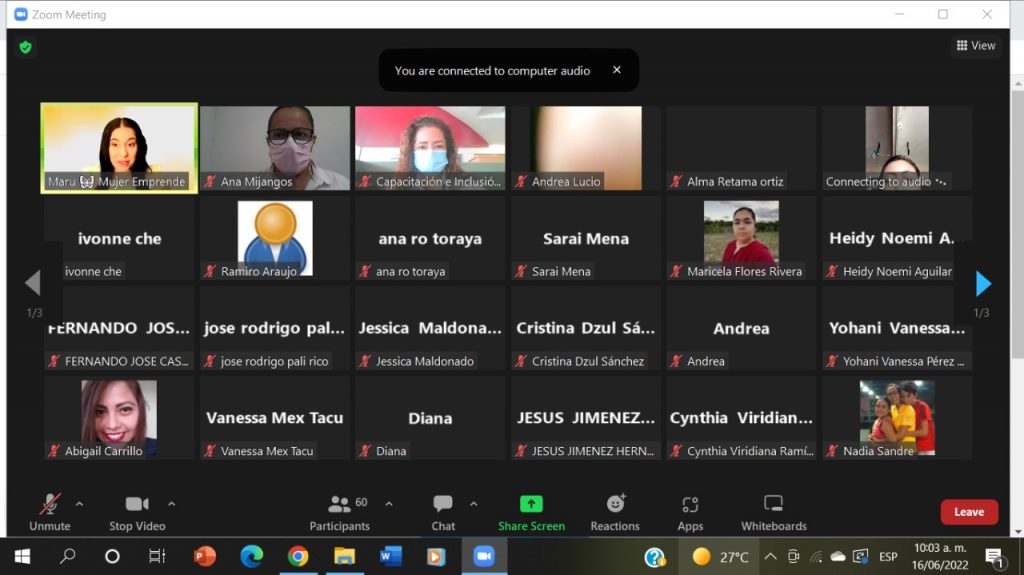This screenshot has height=575, width=1024.
Task: Select Maru Mujer Emprende video tile
Action: click(120, 148)
